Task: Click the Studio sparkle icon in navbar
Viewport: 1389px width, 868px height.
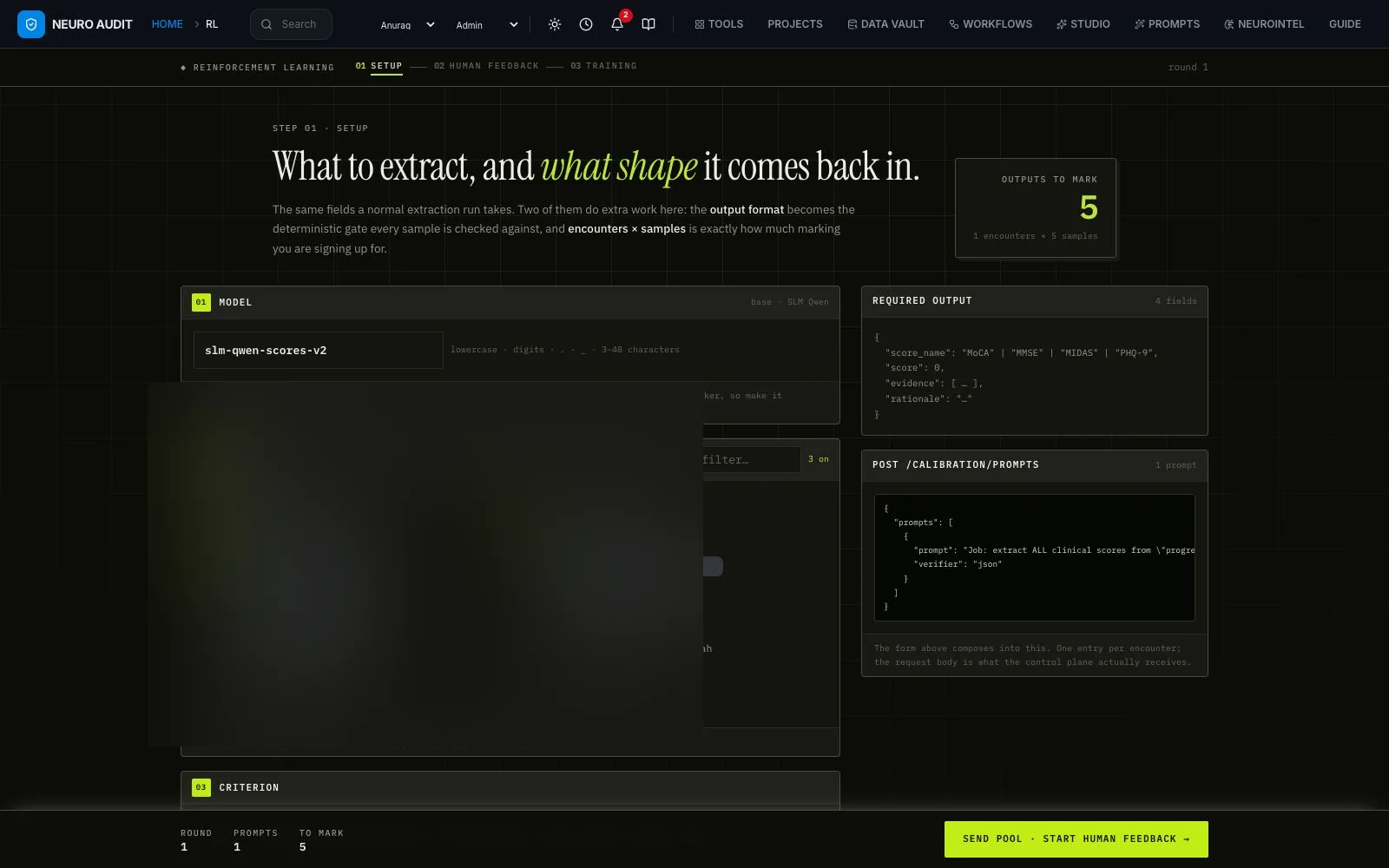Action: point(1061,24)
